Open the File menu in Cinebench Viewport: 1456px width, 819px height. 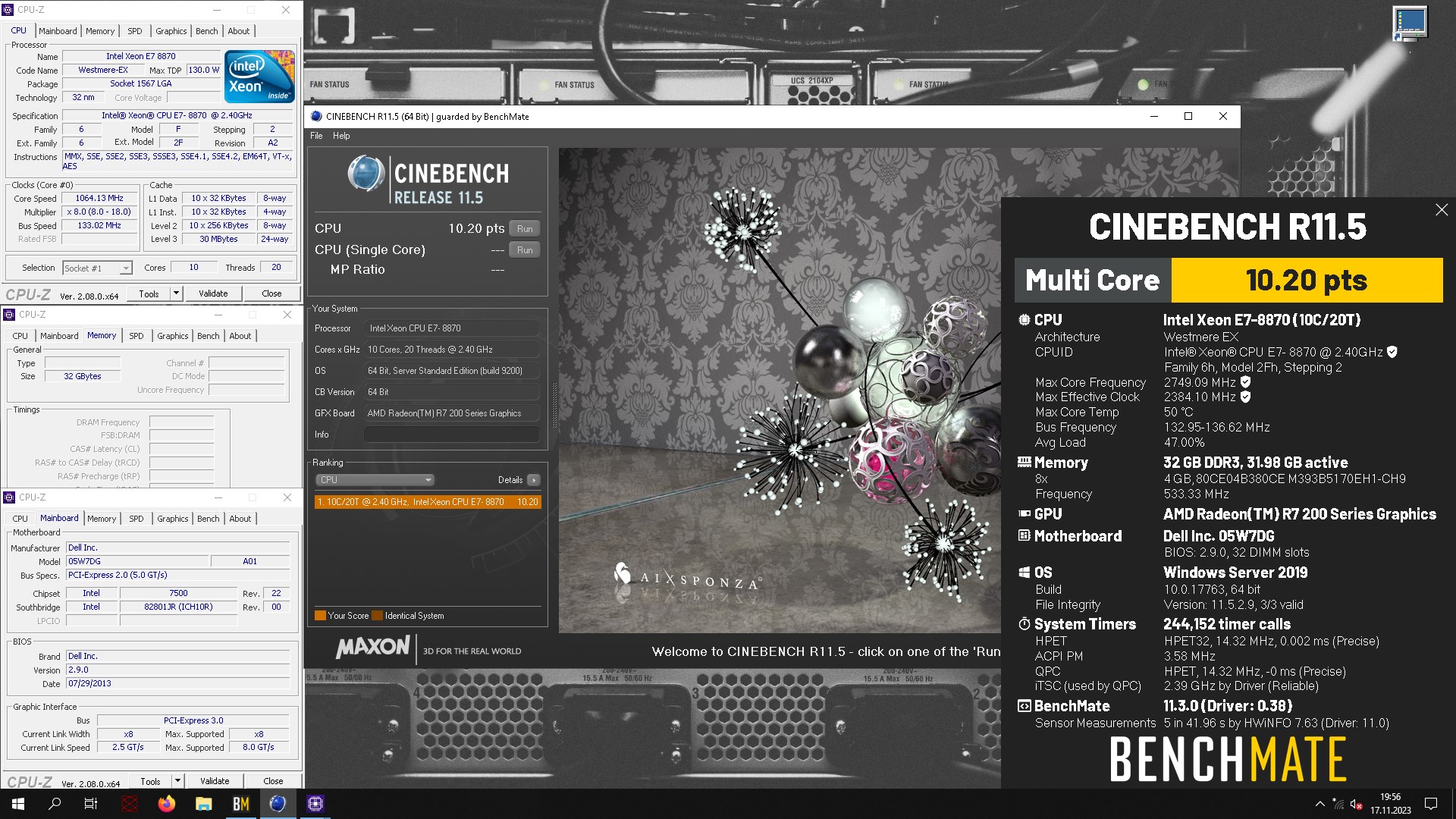pos(316,136)
